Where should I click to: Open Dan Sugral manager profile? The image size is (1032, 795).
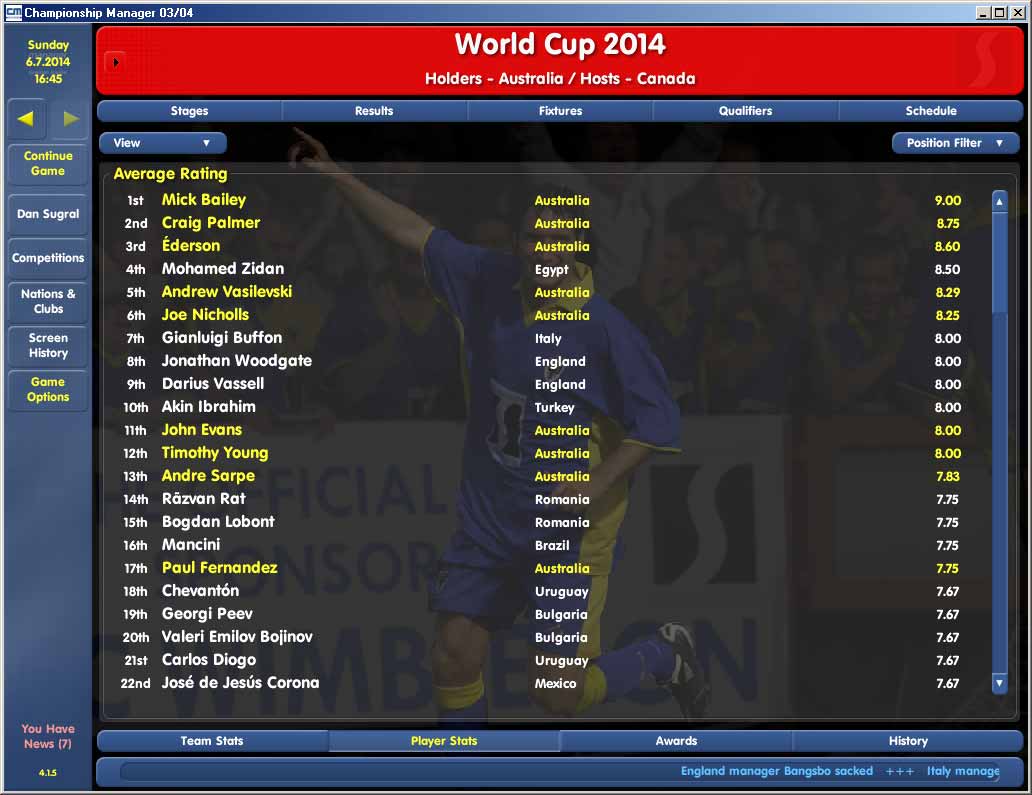pos(48,214)
